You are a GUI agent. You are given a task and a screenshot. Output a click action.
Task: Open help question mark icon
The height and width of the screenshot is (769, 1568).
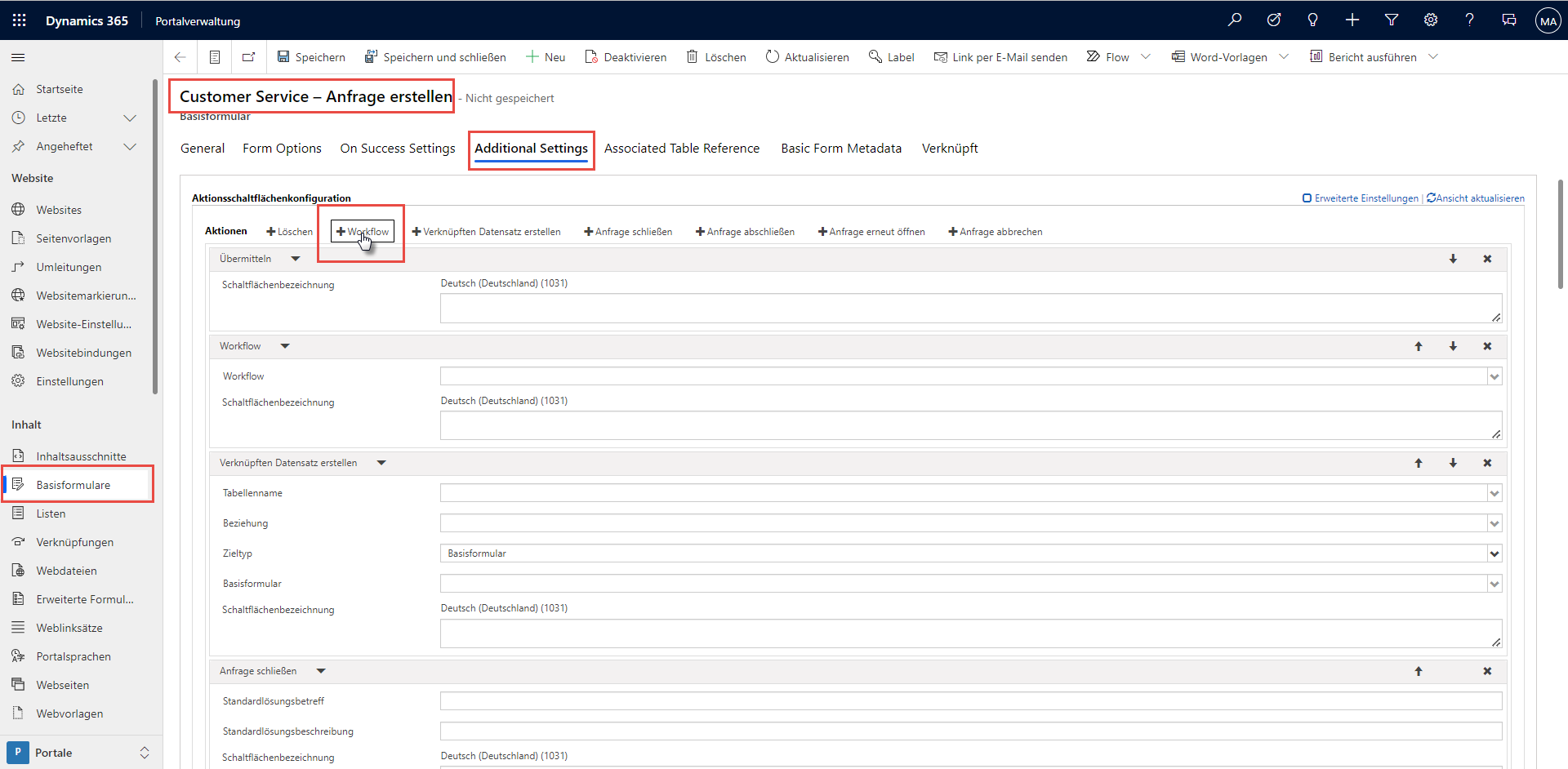point(1470,20)
